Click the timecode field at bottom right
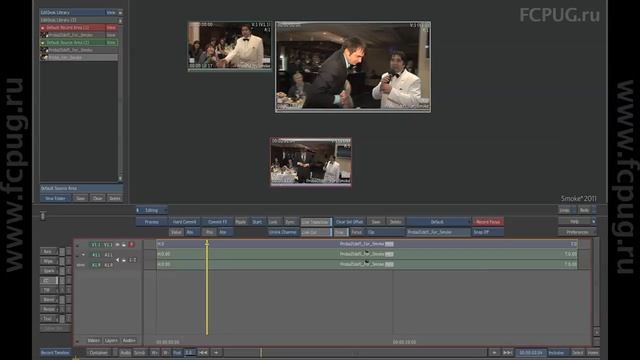Image resolution: width=640 pixels, height=360 pixels. click(x=531, y=353)
